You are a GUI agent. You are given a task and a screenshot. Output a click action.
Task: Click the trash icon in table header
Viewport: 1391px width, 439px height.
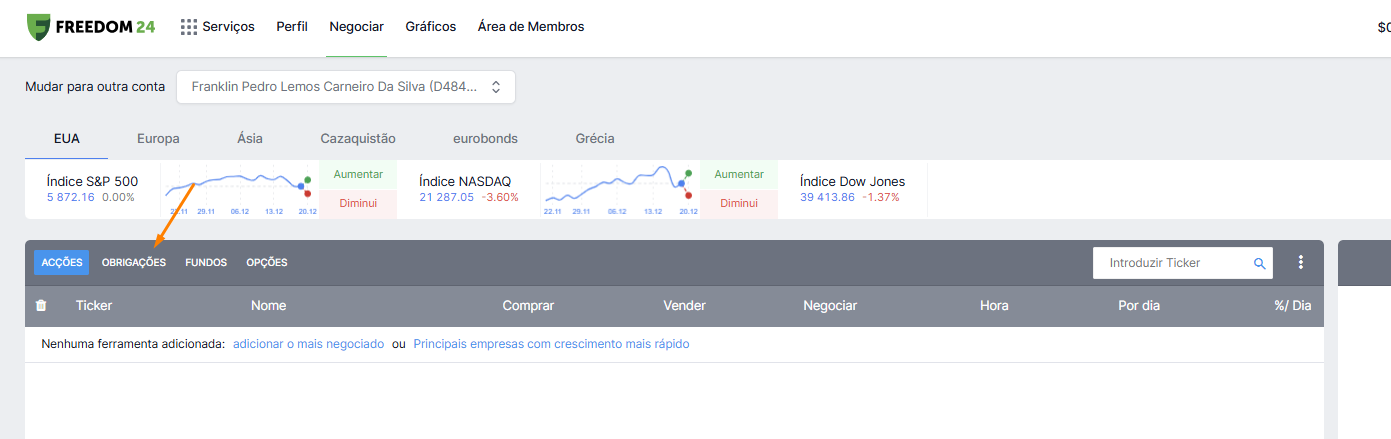click(x=41, y=305)
